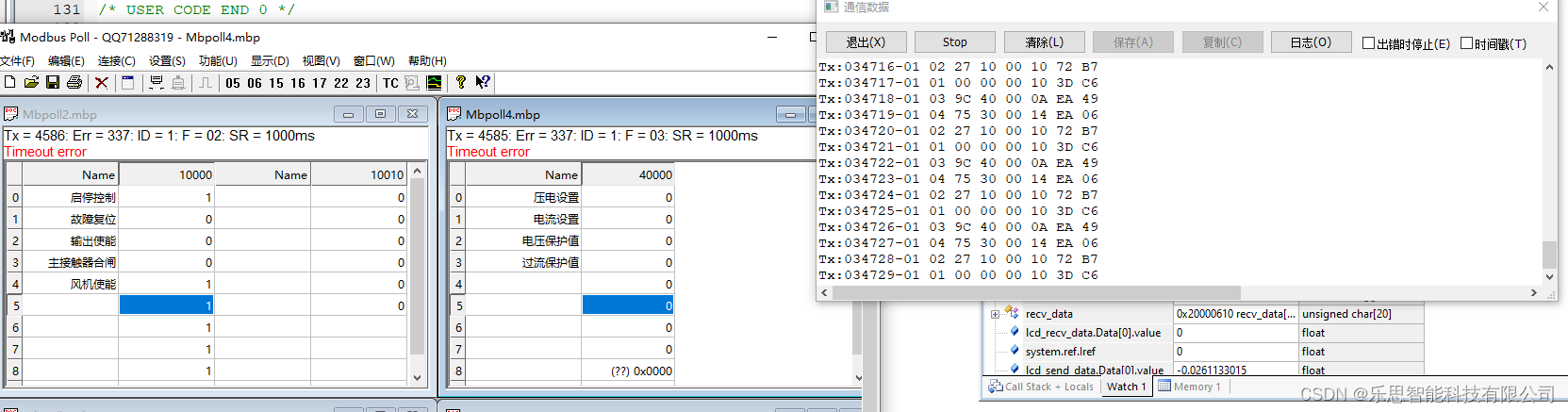Select function 15 in the toolbar

tap(276, 83)
